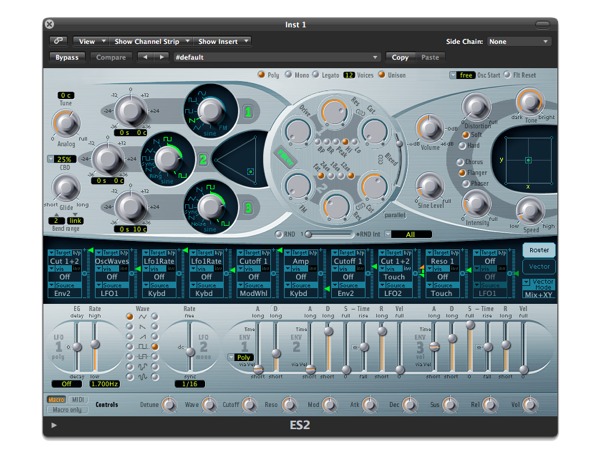The image size is (600, 458).
Task: Open Show Channel Strip dropdown
Action: coord(151,41)
